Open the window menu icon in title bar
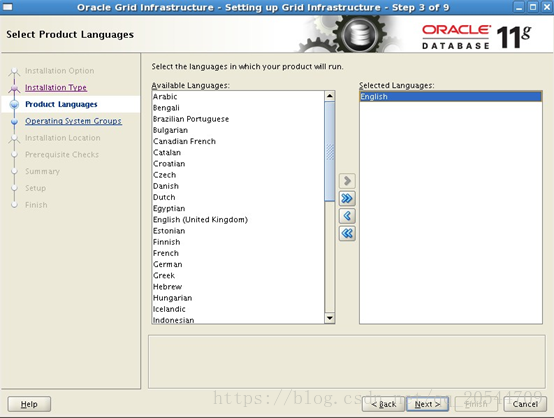 tap(7, 7)
